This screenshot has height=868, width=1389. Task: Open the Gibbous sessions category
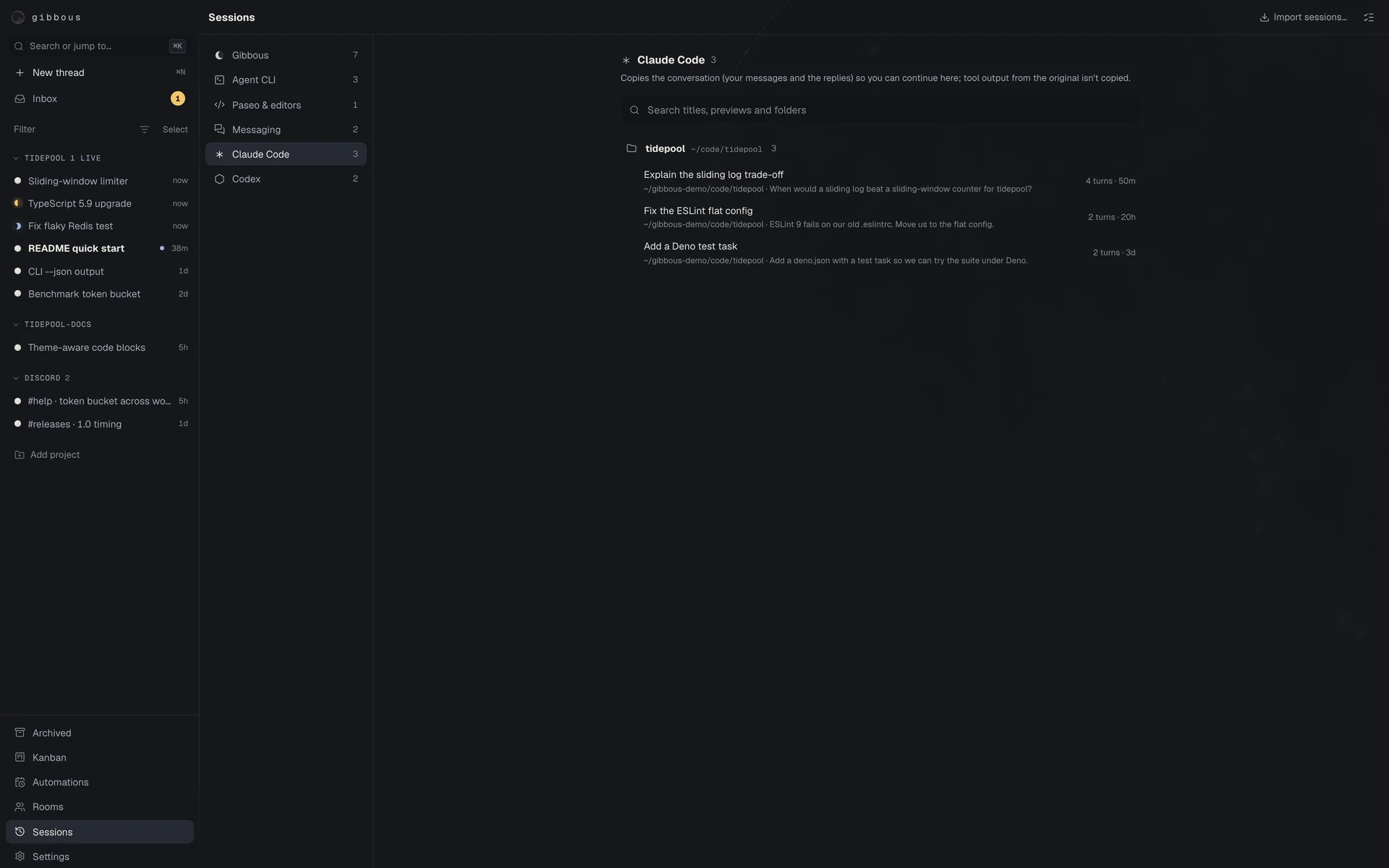pos(286,55)
